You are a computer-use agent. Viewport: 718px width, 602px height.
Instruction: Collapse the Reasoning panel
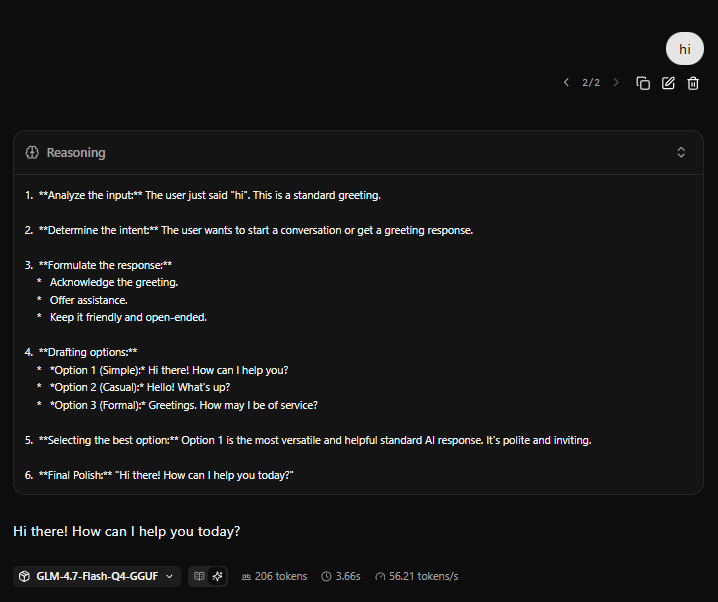681,152
